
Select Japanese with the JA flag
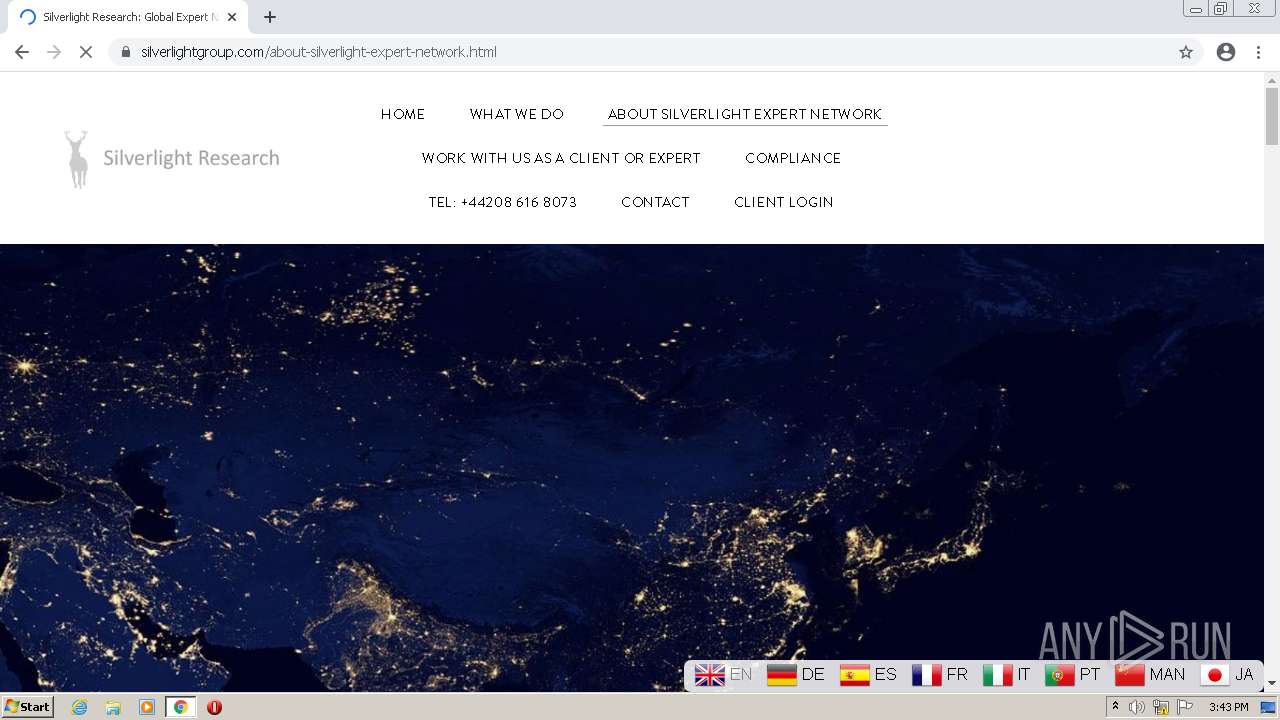point(1227,675)
